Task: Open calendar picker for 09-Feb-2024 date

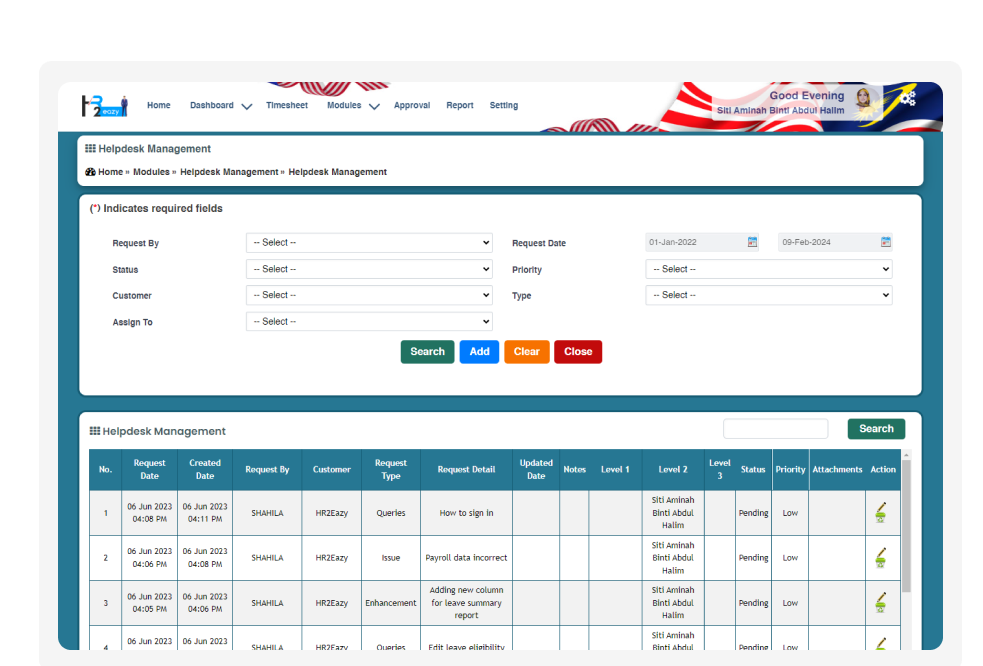Action: click(885, 242)
